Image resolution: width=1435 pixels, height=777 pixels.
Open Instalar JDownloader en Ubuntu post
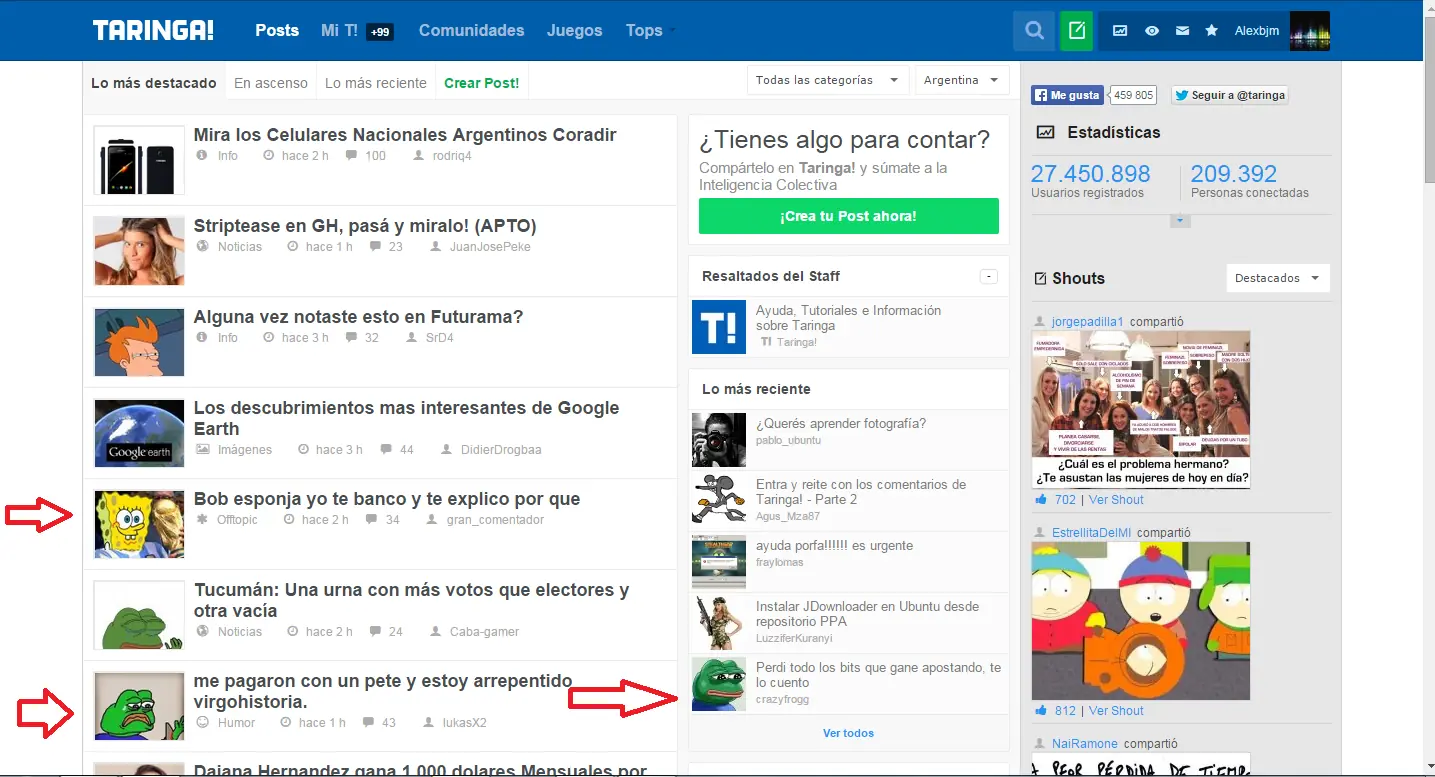[868, 614]
